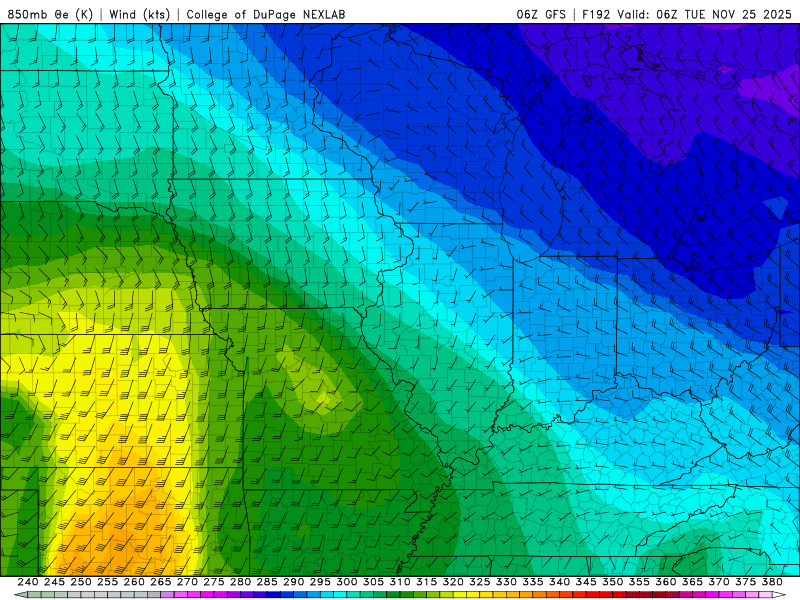
Task: Click the 265 color scale label
Action: [x=160, y=582]
